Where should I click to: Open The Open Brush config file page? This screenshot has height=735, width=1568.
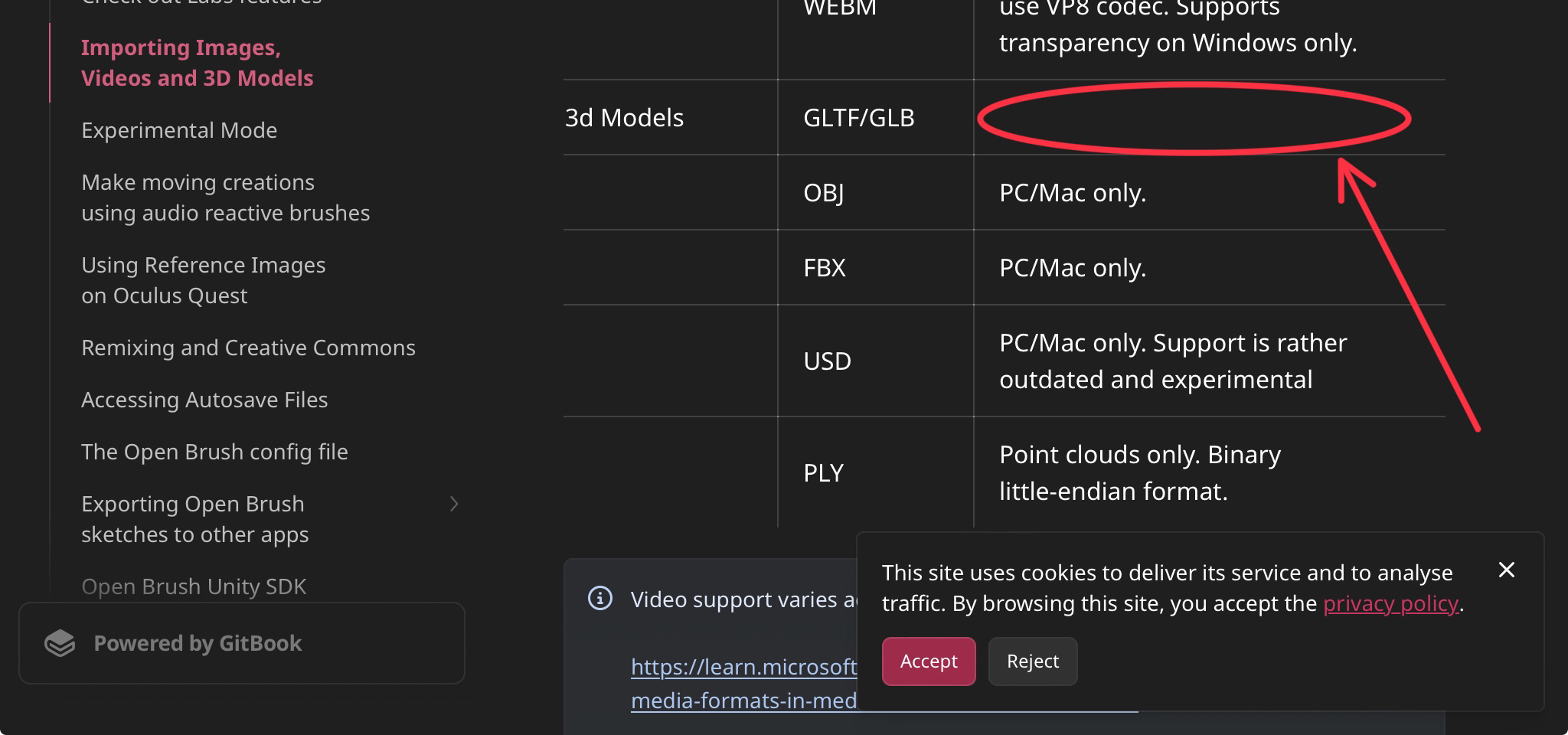point(214,452)
